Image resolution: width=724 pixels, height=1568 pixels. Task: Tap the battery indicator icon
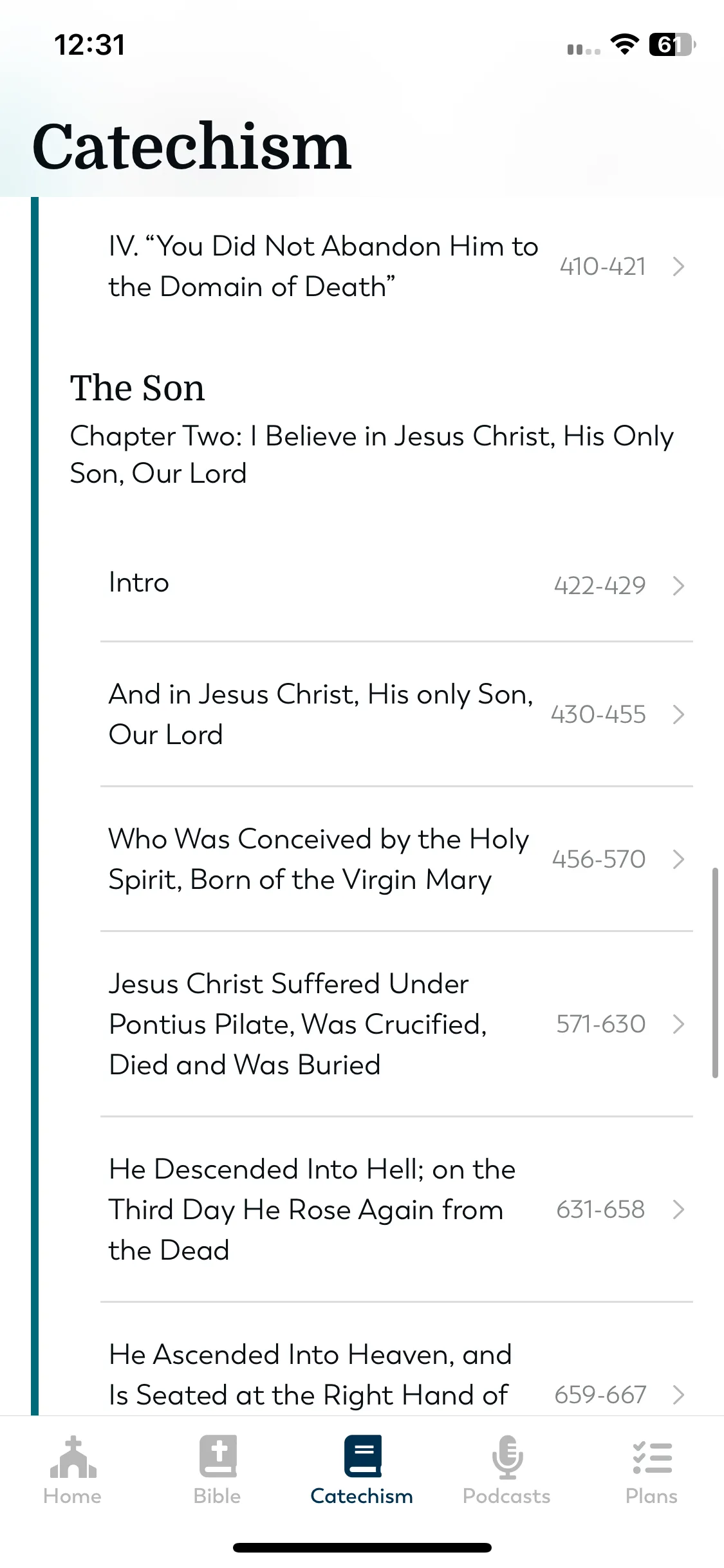click(673, 44)
